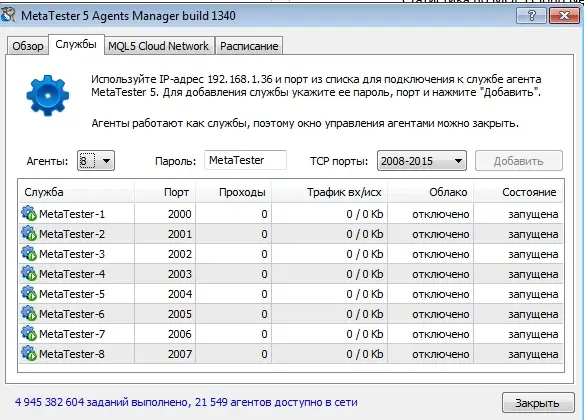Click the title bar application icon
This screenshot has height=420, width=584.
(9, 15)
